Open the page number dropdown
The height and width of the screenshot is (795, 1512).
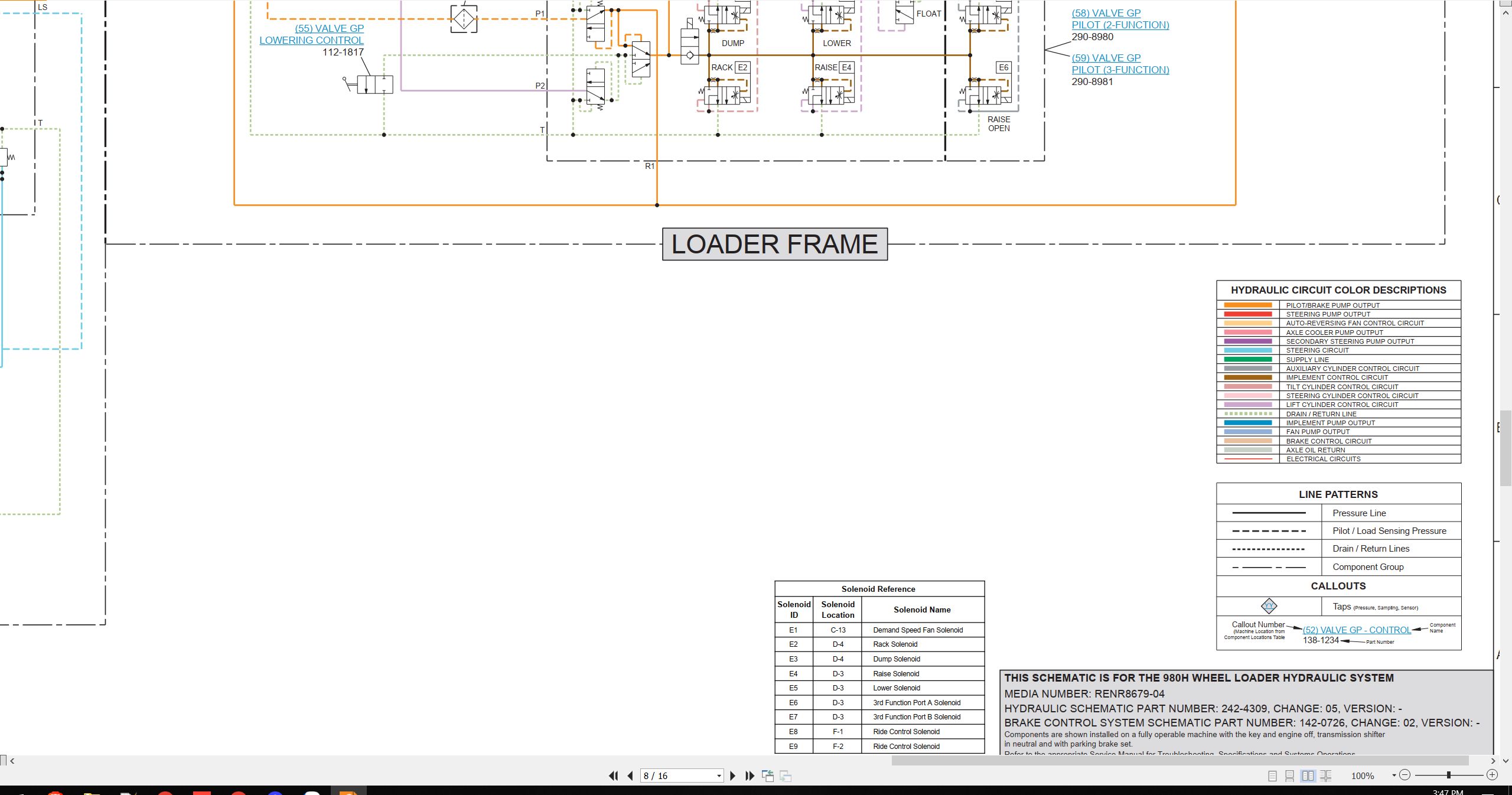point(719,776)
